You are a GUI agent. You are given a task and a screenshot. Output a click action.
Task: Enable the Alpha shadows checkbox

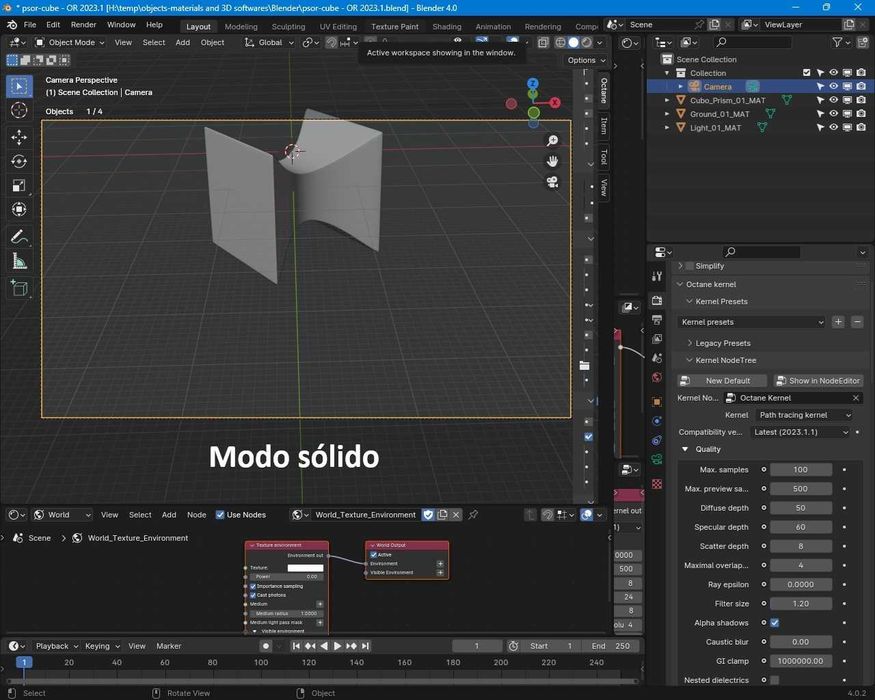[774, 623]
